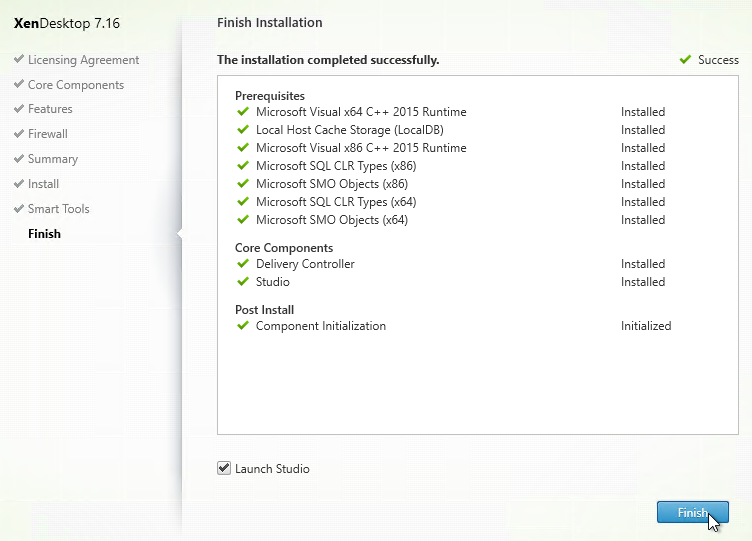Click checkmark beside Delivery Controller
Viewport: 752px width, 541px height.
243,264
